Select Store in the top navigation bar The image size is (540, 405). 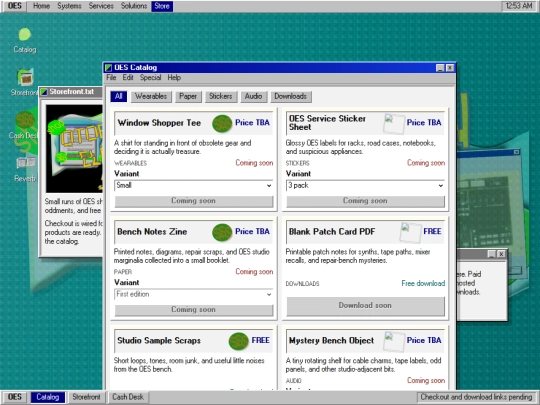[162, 6]
